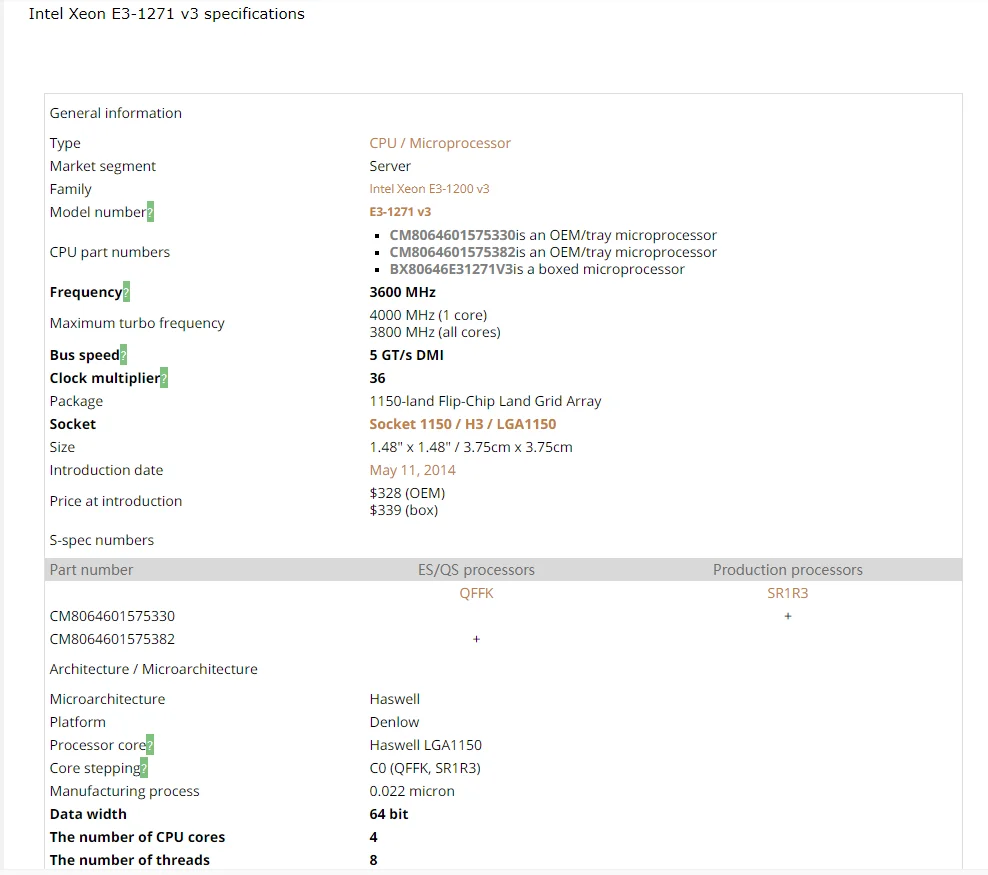Click the 0.022 micron manufacturing process value

(x=412, y=791)
